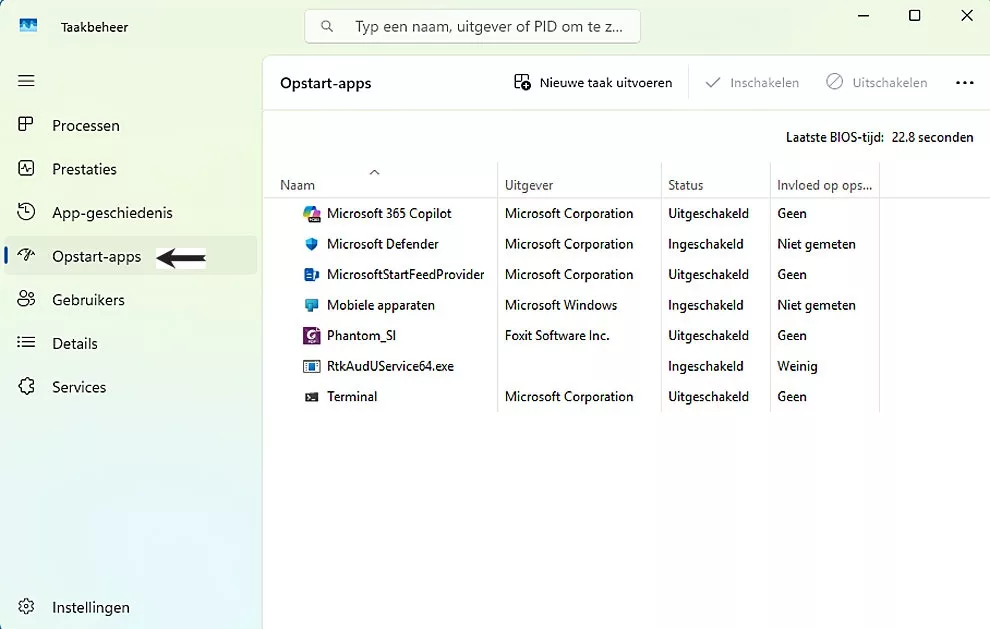Select the Phantom_SI row
The width and height of the screenshot is (990, 629).
click(x=571, y=336)
